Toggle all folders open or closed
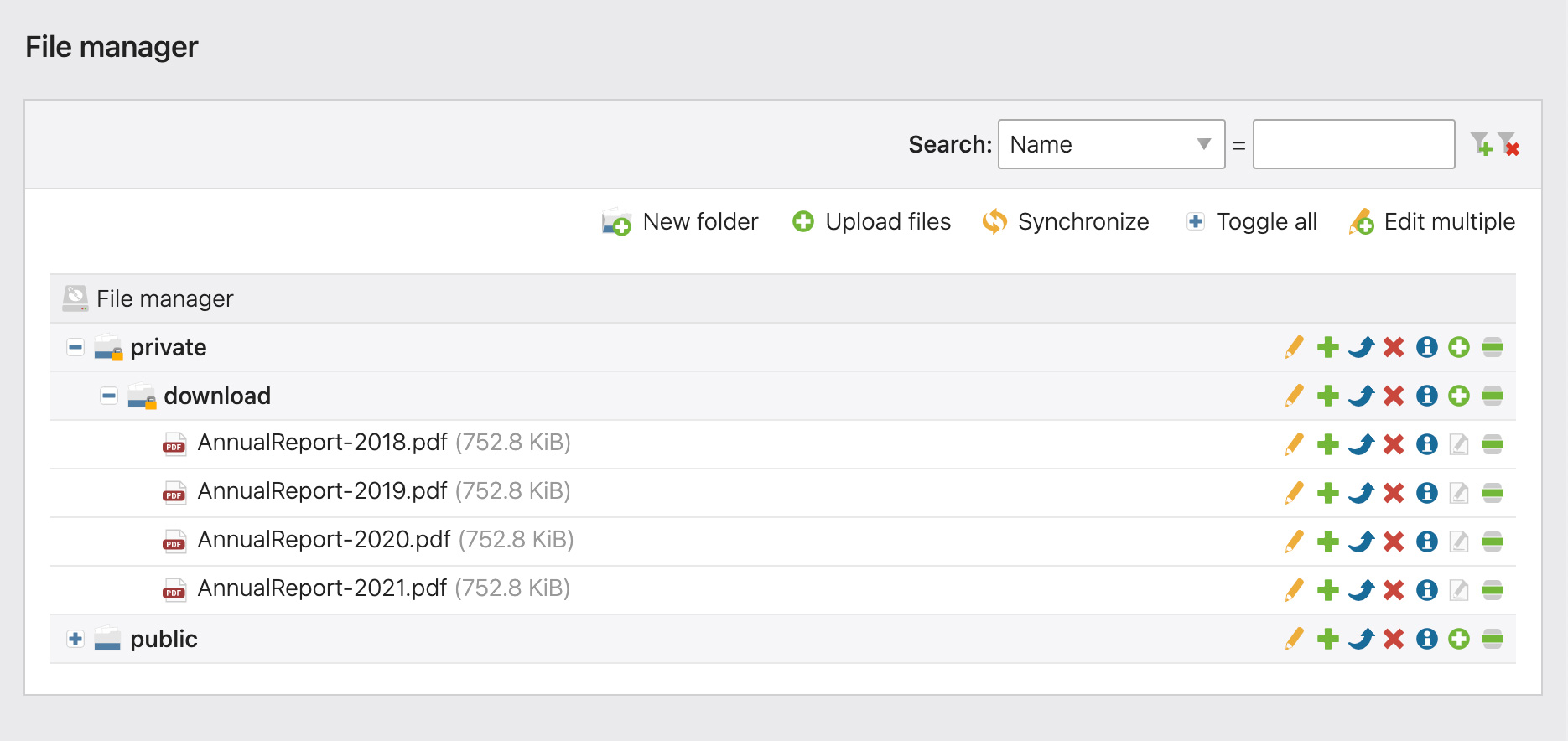Image resolution: width=1568 pixels, height=741 pixels. [1252, 221]
